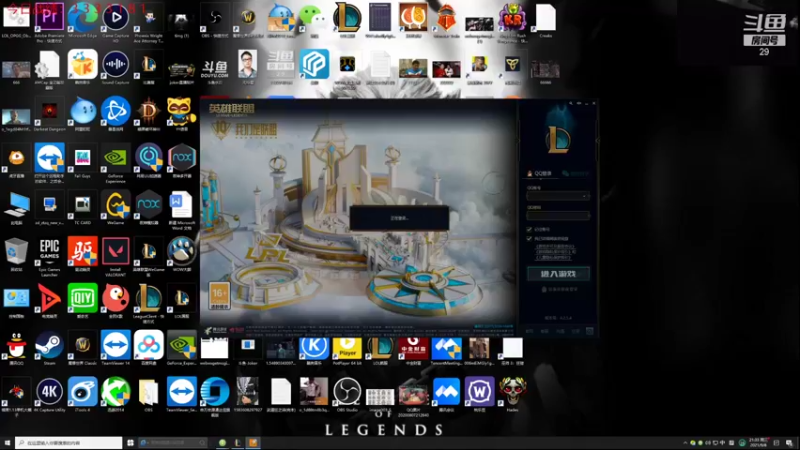Expand the QQ account number dropdown
The width and height of the screenshot is (800, 450).
[x=585, y=196]
